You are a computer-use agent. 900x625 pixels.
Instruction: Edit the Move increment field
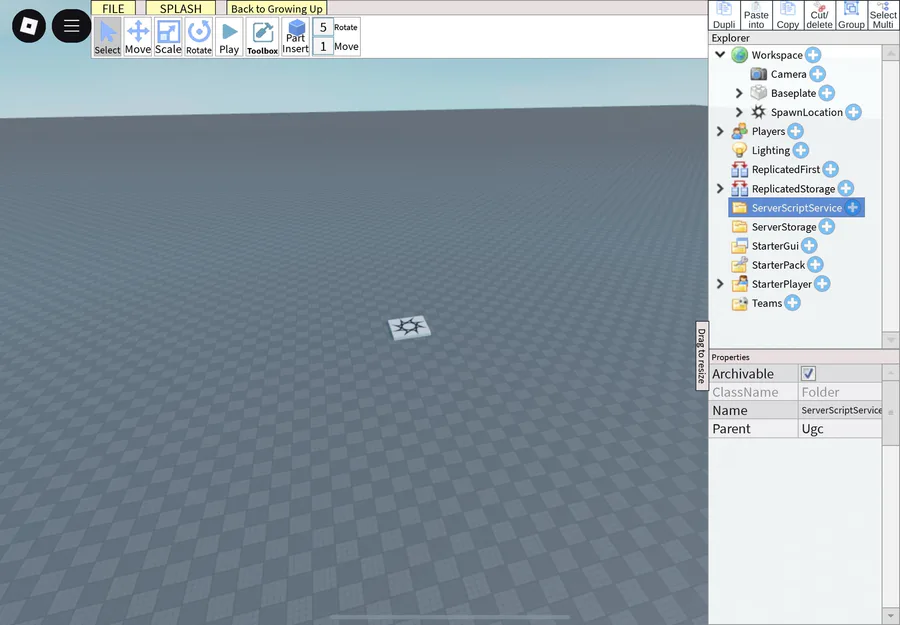[x=323, y=46]
